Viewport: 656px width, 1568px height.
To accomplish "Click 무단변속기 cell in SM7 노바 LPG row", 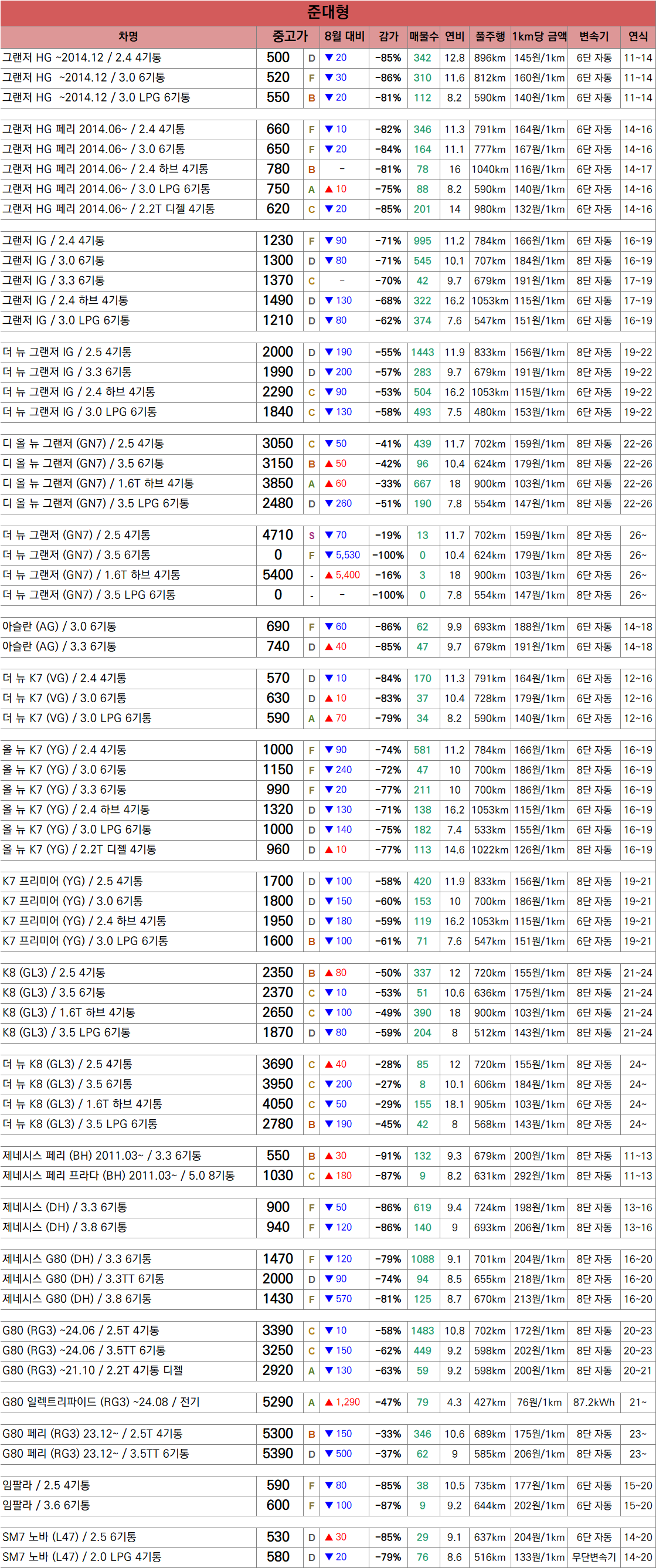I will 594,1557.
